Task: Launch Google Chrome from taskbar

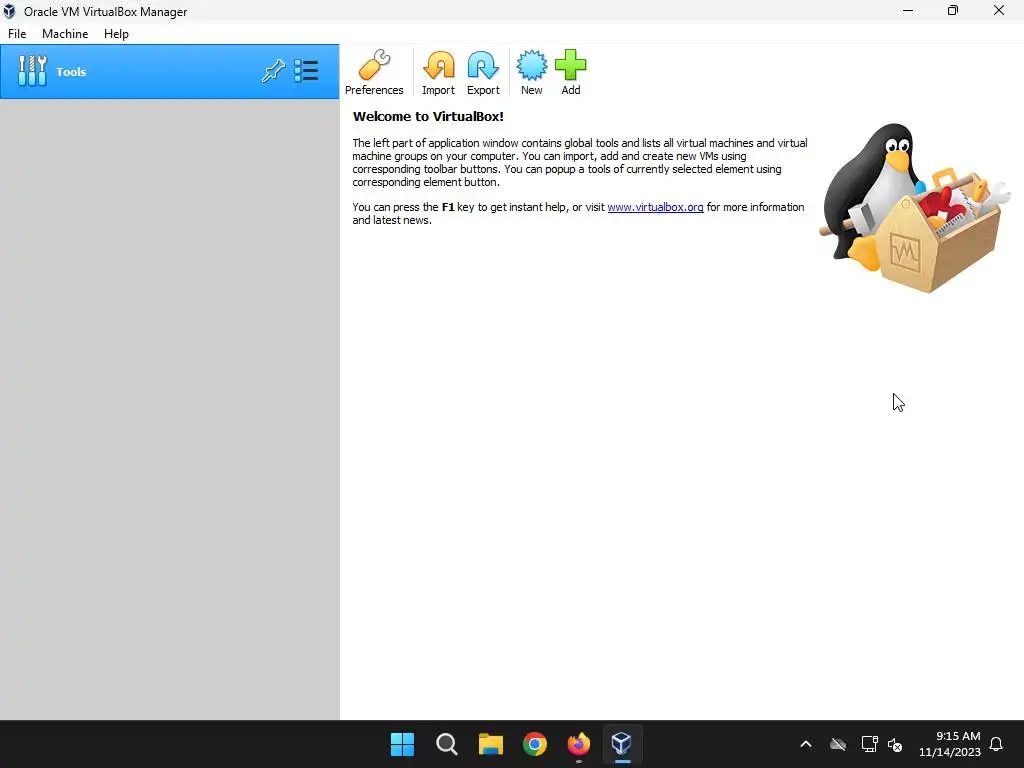Action: [x=535, y=744]
